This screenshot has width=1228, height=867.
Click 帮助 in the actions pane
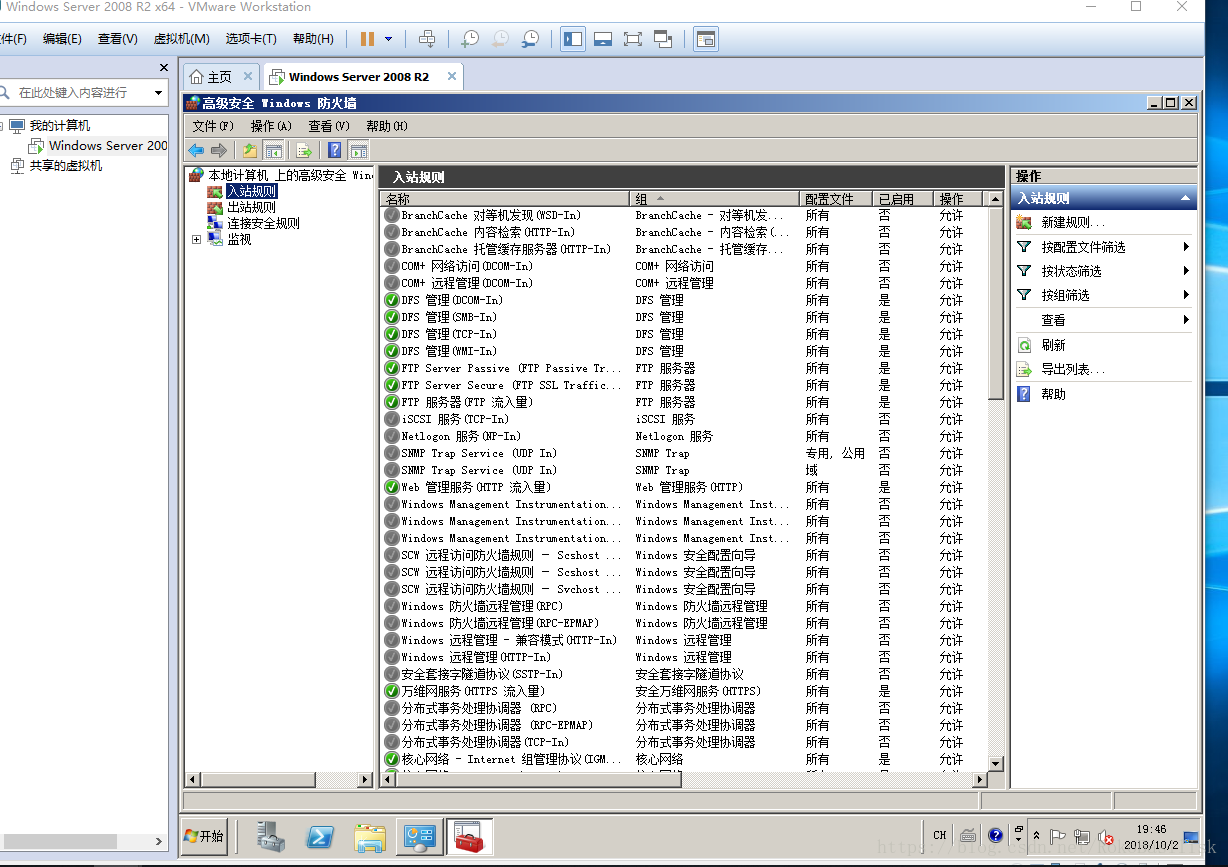1053,394
